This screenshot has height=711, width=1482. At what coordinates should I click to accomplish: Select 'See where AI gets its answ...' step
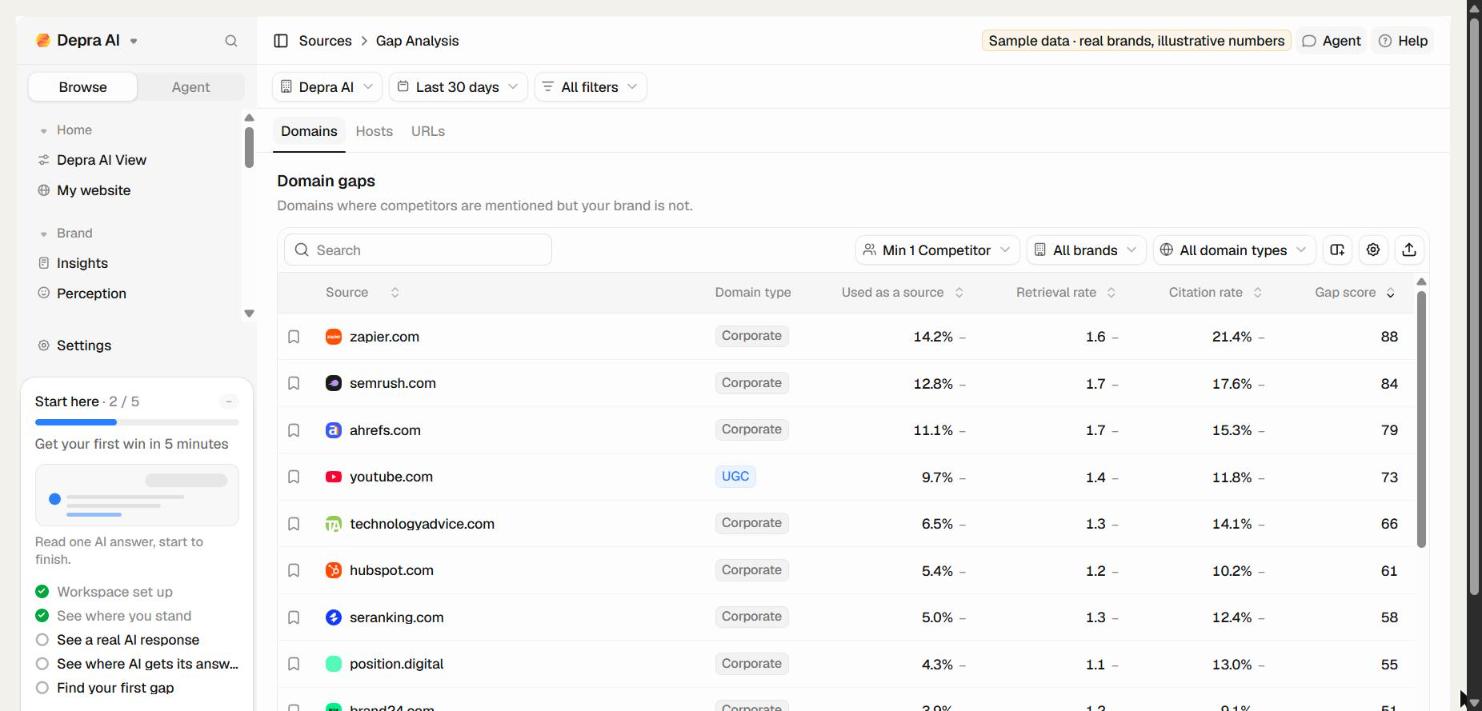coord(137,664)
